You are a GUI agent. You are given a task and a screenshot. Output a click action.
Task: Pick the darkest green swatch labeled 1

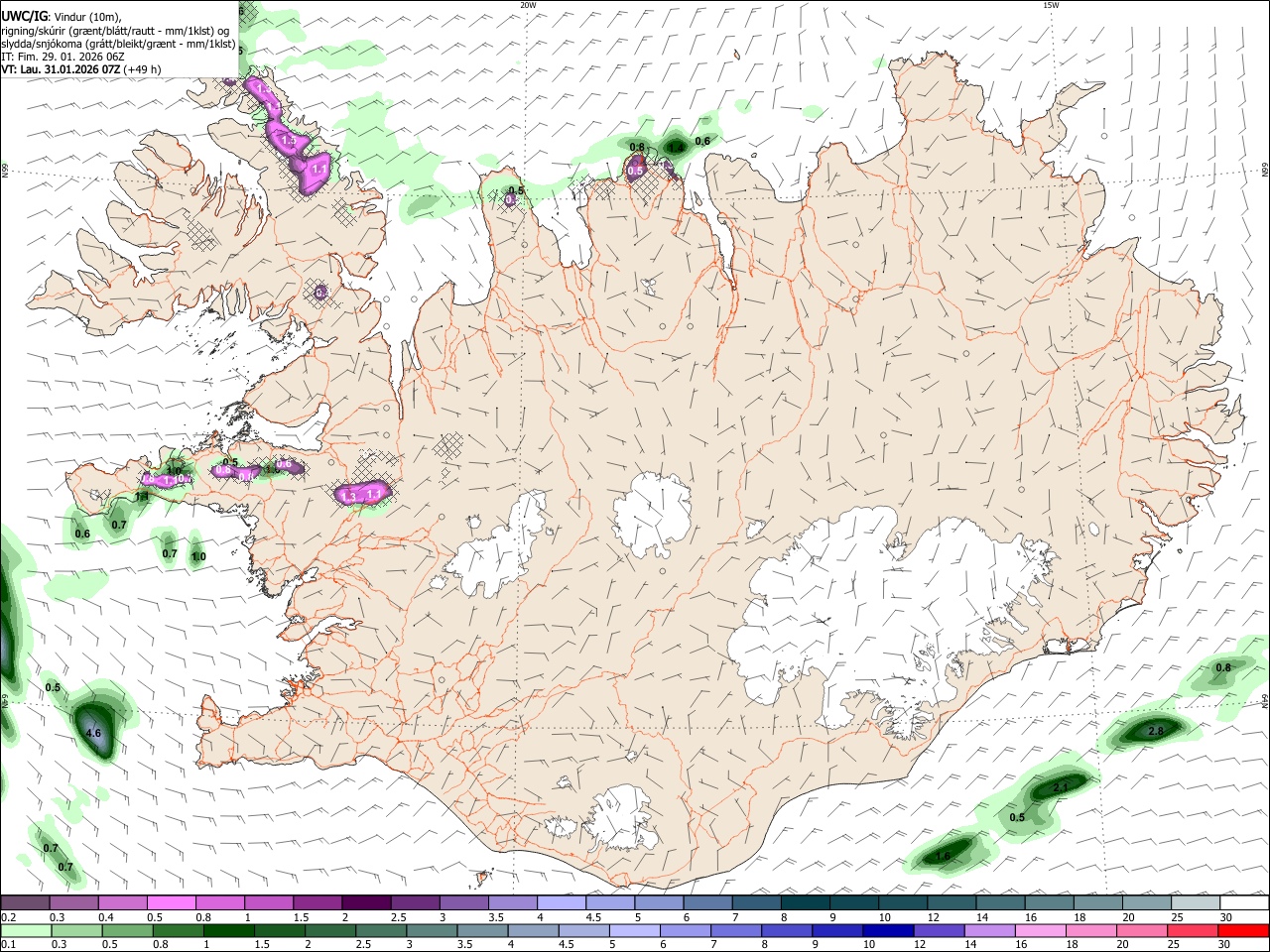(229, 930)
